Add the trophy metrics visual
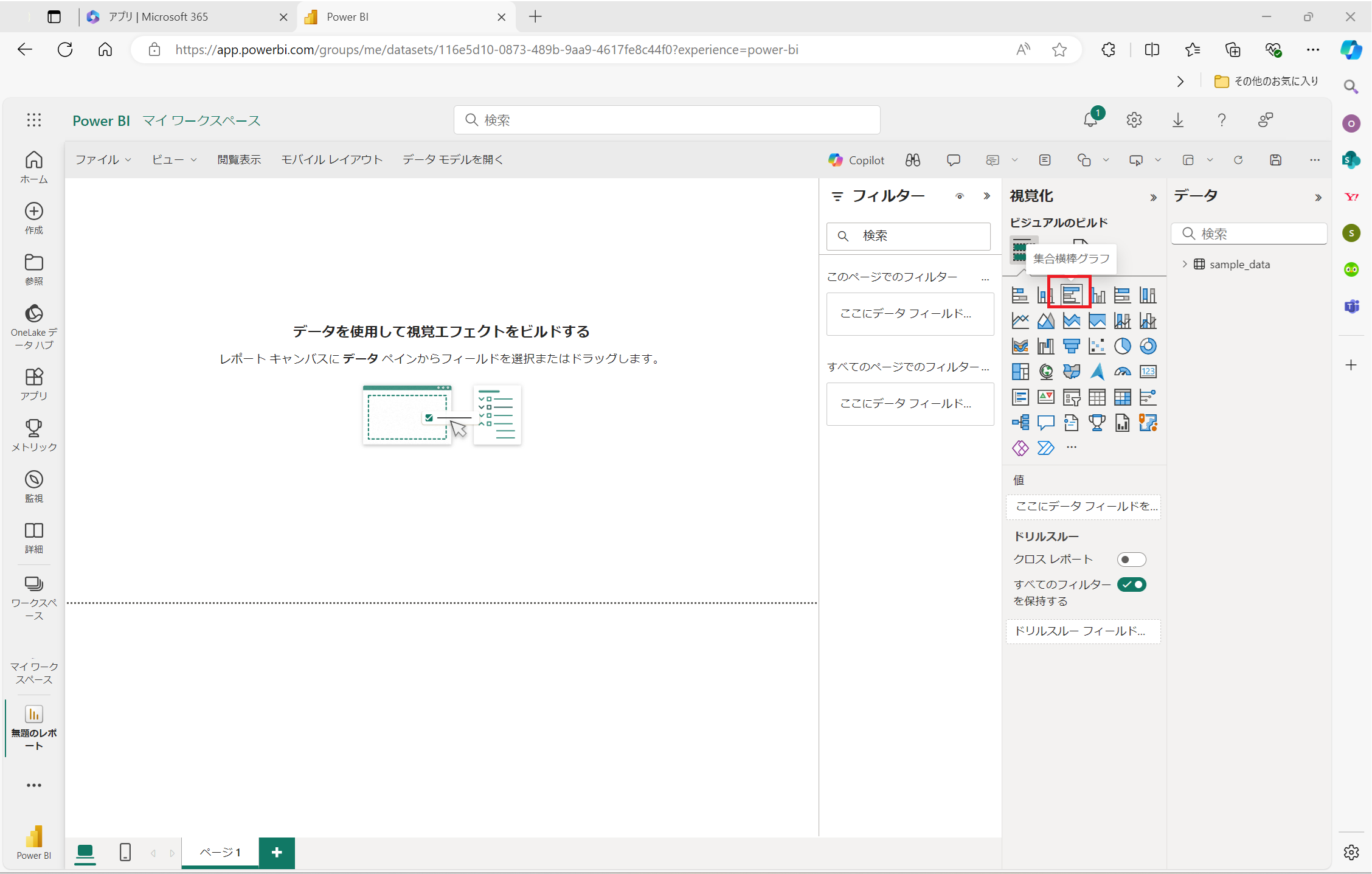 coord(1097,423)
